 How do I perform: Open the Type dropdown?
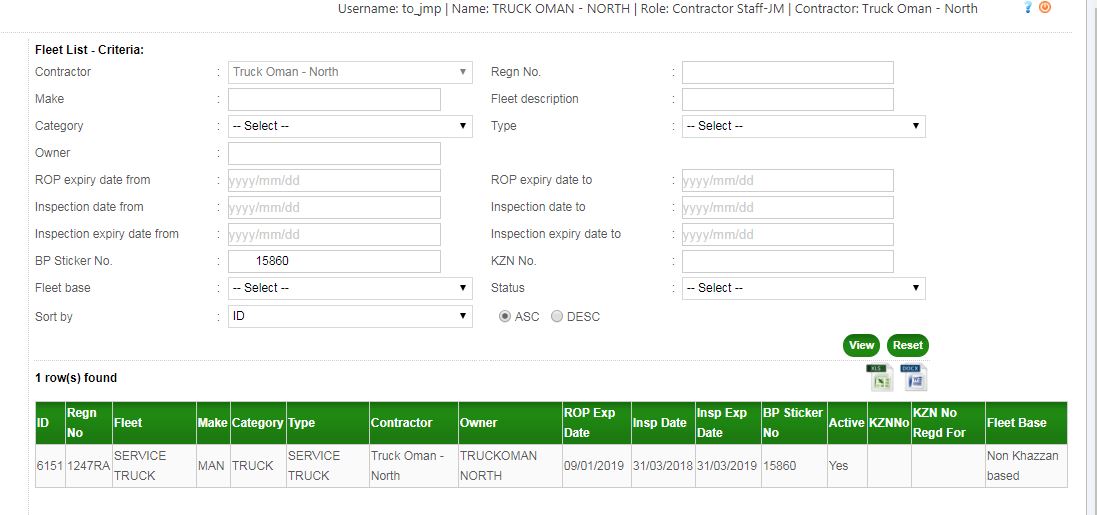[803, 126]
